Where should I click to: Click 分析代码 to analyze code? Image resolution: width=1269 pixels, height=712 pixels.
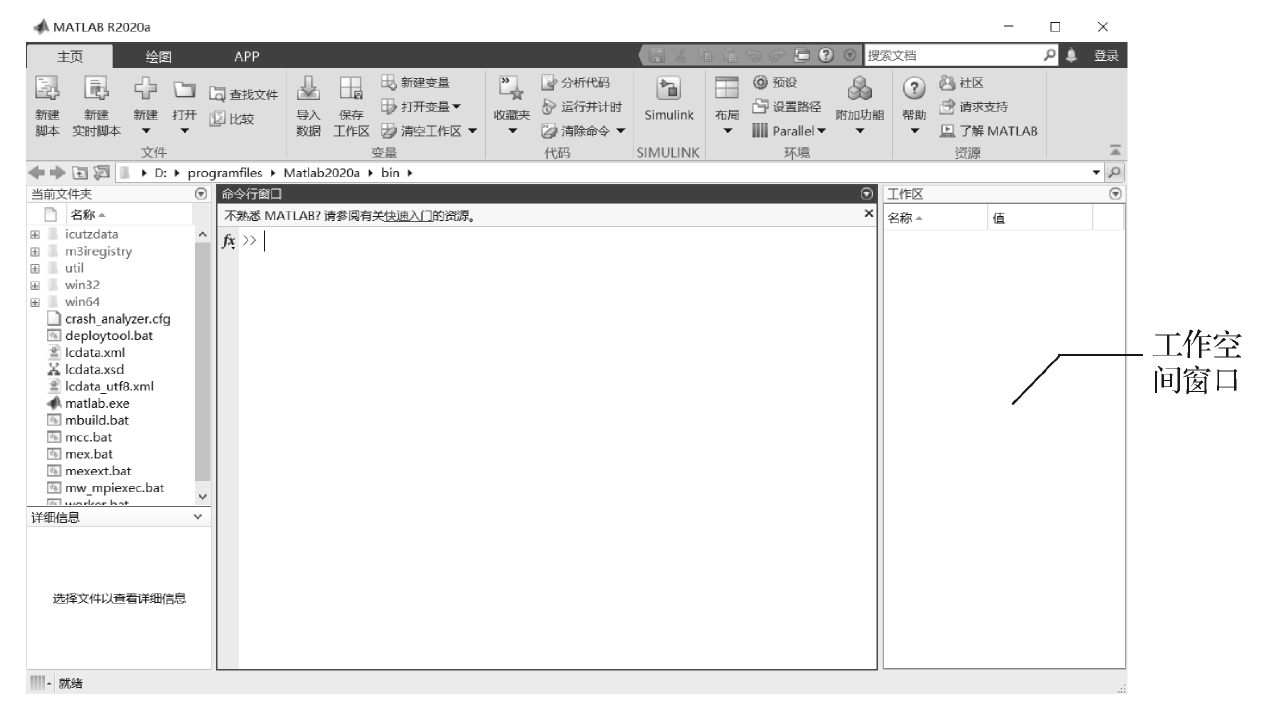(x=574, y=83)
